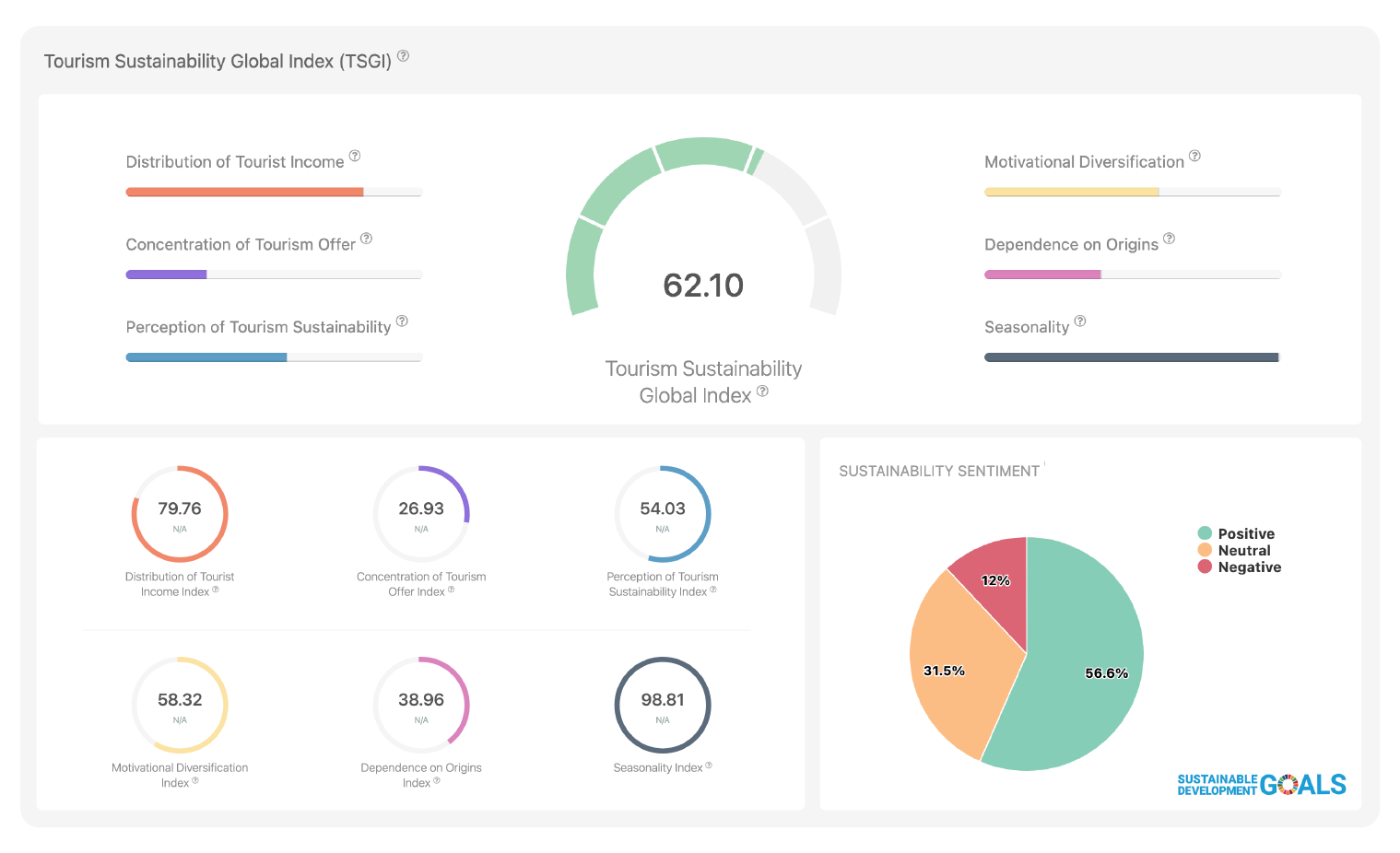
Task: Click info marker next to Sustainability Sentiment heading
Action: pos(1044,466)
